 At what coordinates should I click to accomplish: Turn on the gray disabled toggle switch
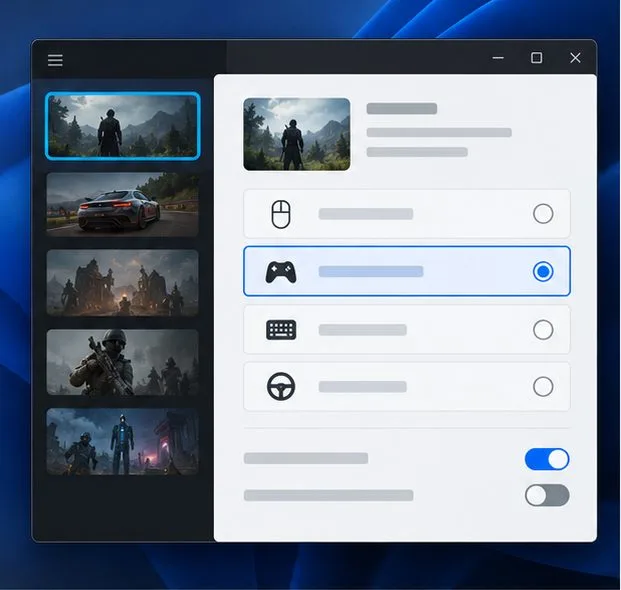pos(547,495)
